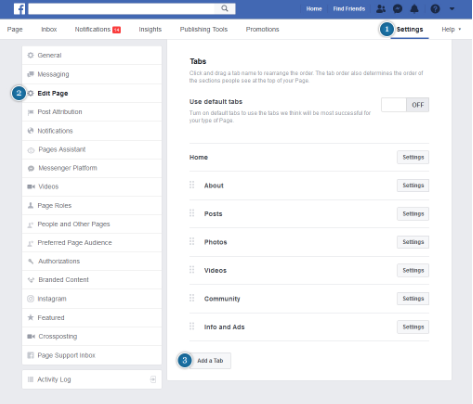Screen dimensions: 473x404
Task: Open the notifications bell icon
Action: click(x=414, y=9)
